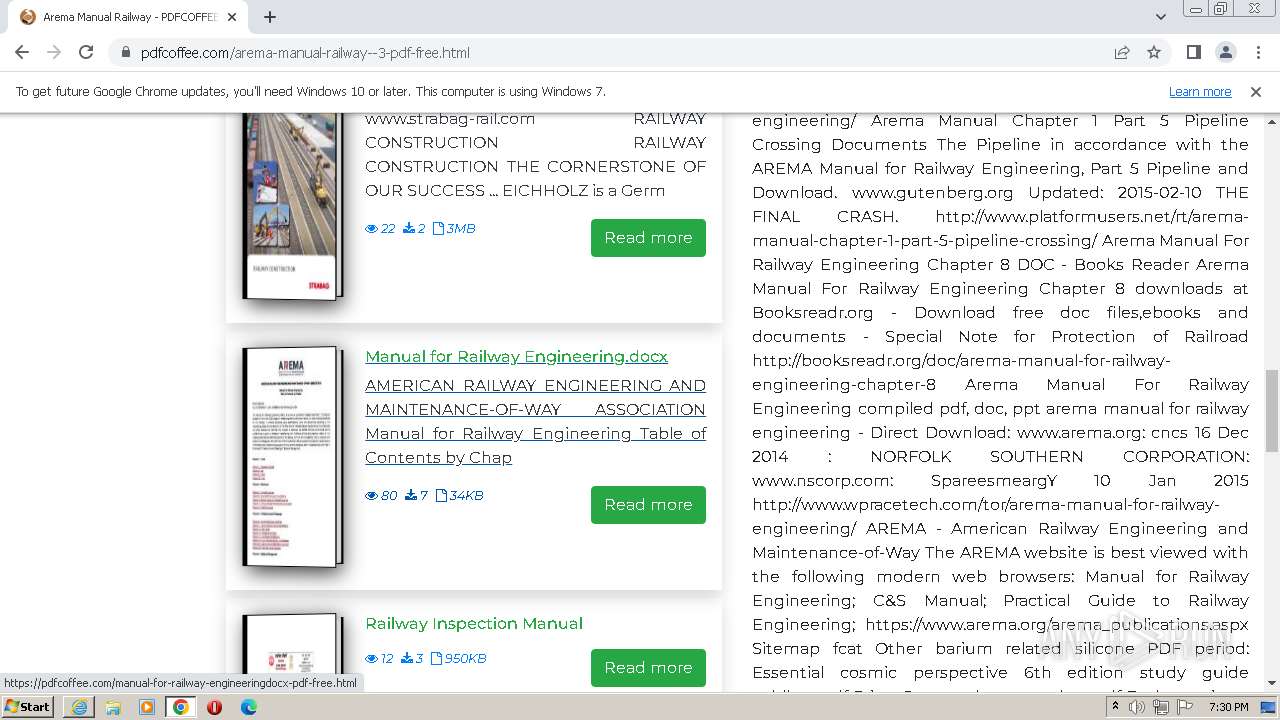Open the Learn more link
This screenshot has width=1280, height=720.
pos(1200,91)
